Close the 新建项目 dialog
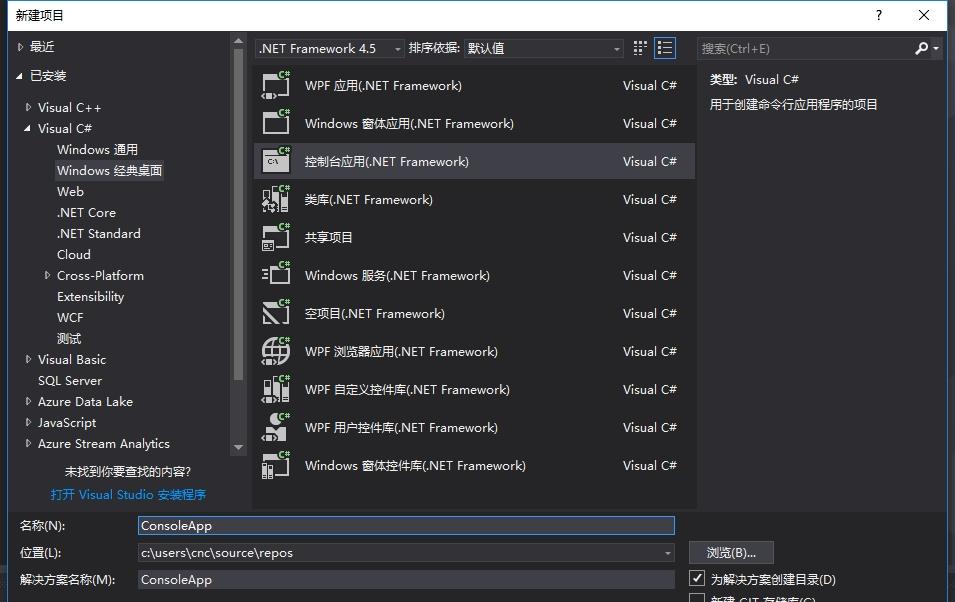The height and width of the screenshot is (602, 955). tap(924, 15)
